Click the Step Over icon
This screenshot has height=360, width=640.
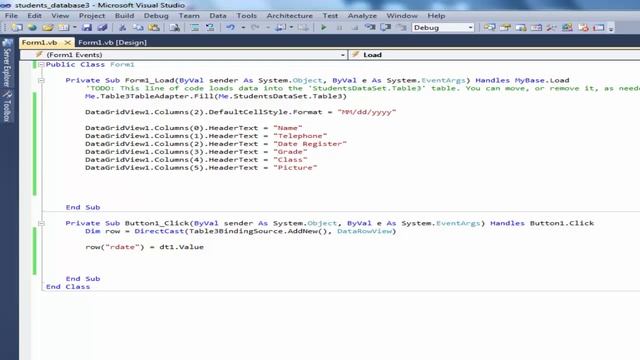[386, 27]
